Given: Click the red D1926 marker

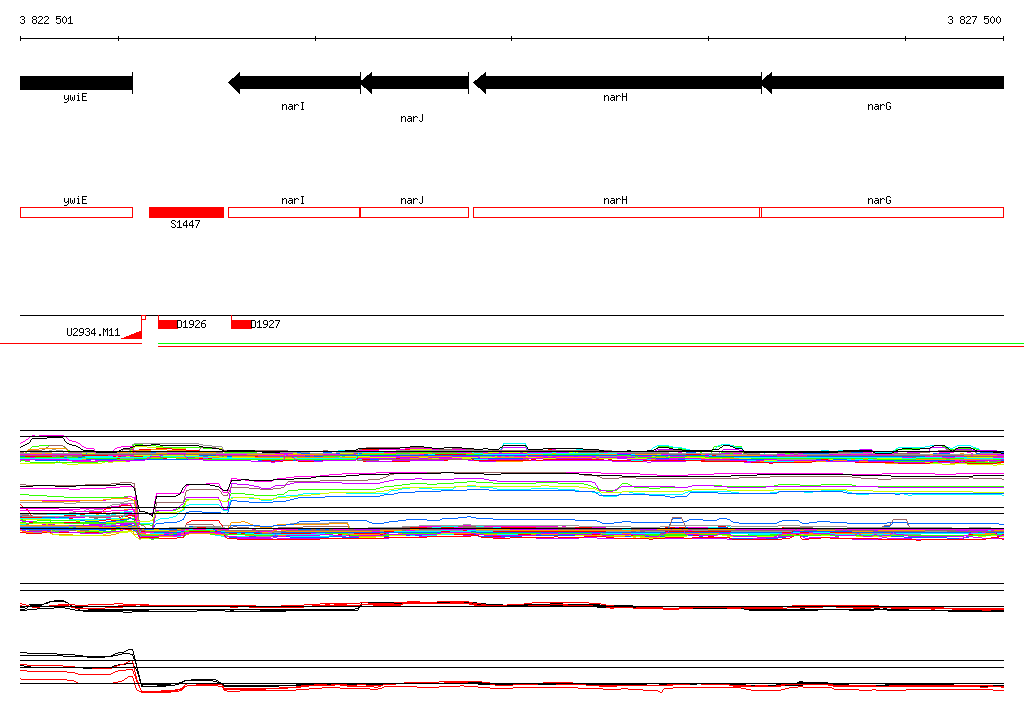Looking at the screenshot, I should tap(167, 324).
